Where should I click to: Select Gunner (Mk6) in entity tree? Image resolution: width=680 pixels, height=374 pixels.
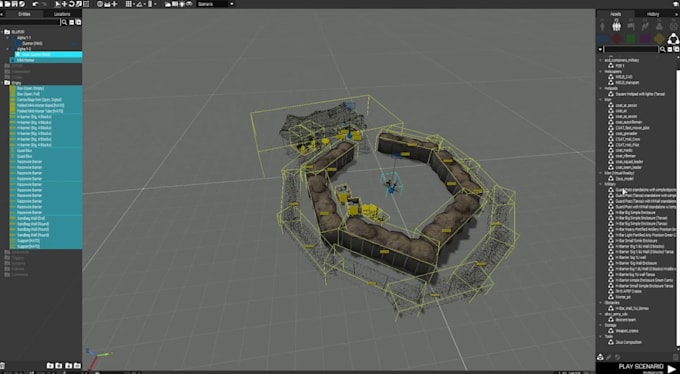coord(32,43)
